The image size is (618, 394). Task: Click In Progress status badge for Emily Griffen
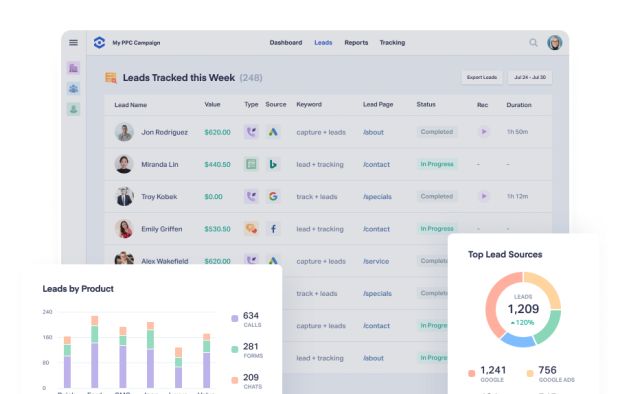(x=437, y=229)
